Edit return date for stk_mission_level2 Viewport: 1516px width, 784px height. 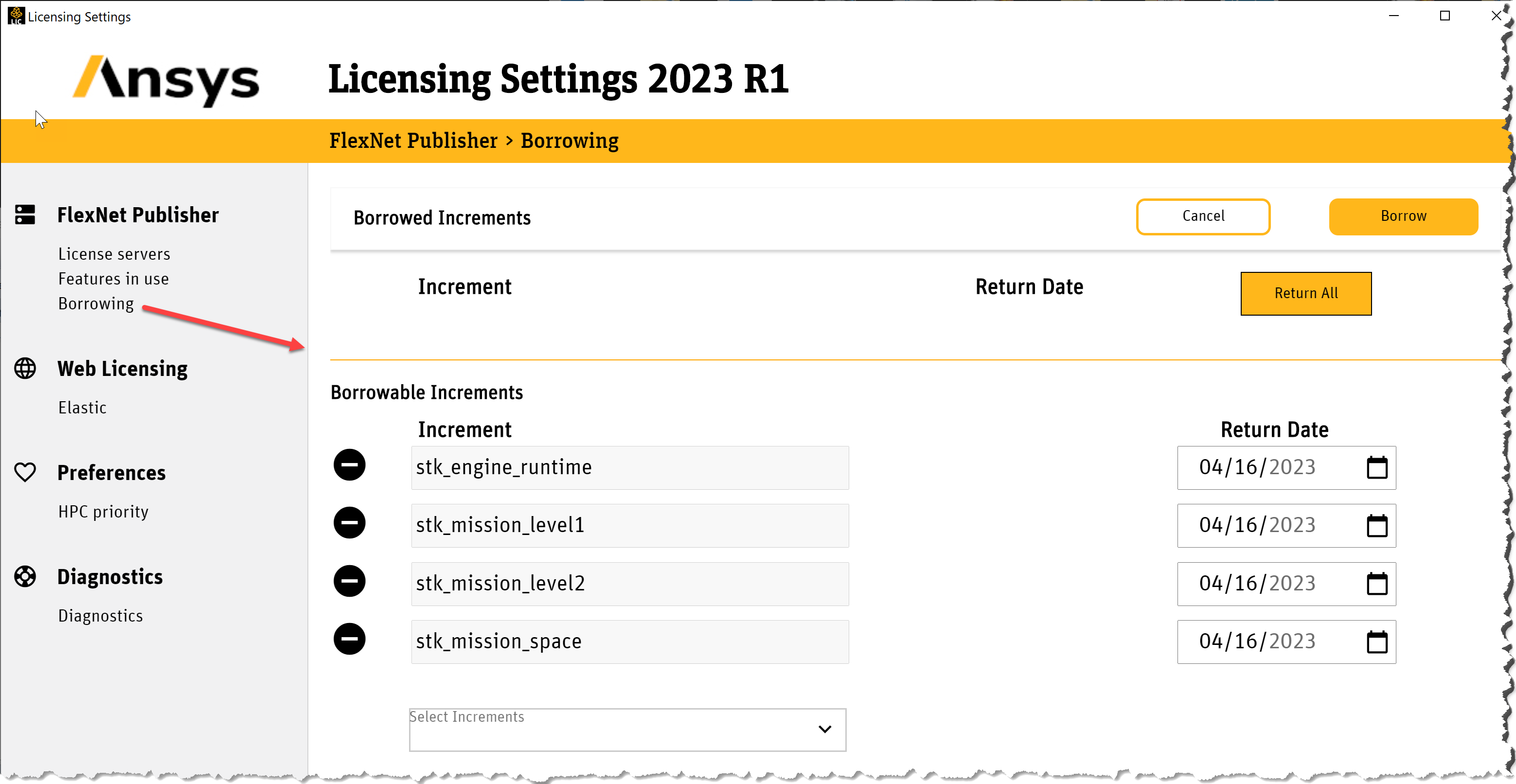click(x=1286, y=584)
